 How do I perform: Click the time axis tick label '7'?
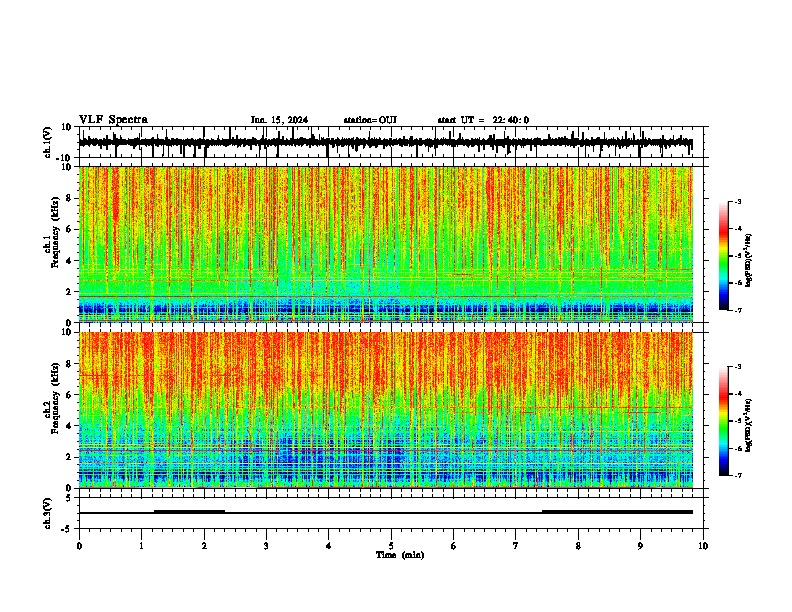pyautogui.click(x=516, y=546)
